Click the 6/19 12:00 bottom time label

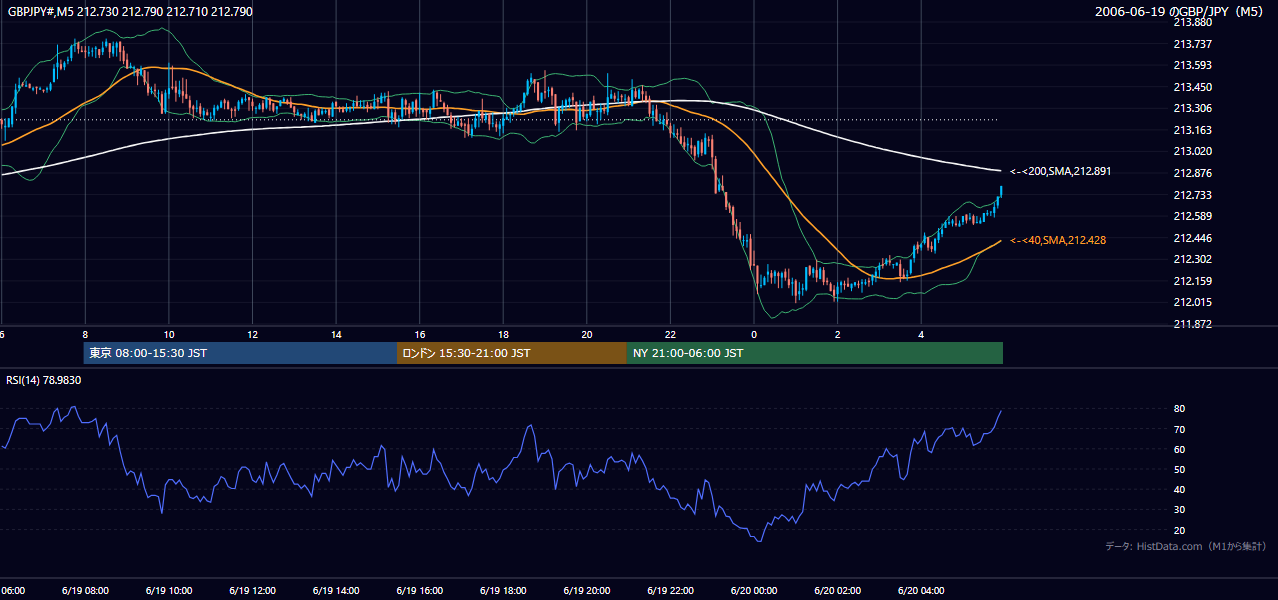tap(251, 590)
